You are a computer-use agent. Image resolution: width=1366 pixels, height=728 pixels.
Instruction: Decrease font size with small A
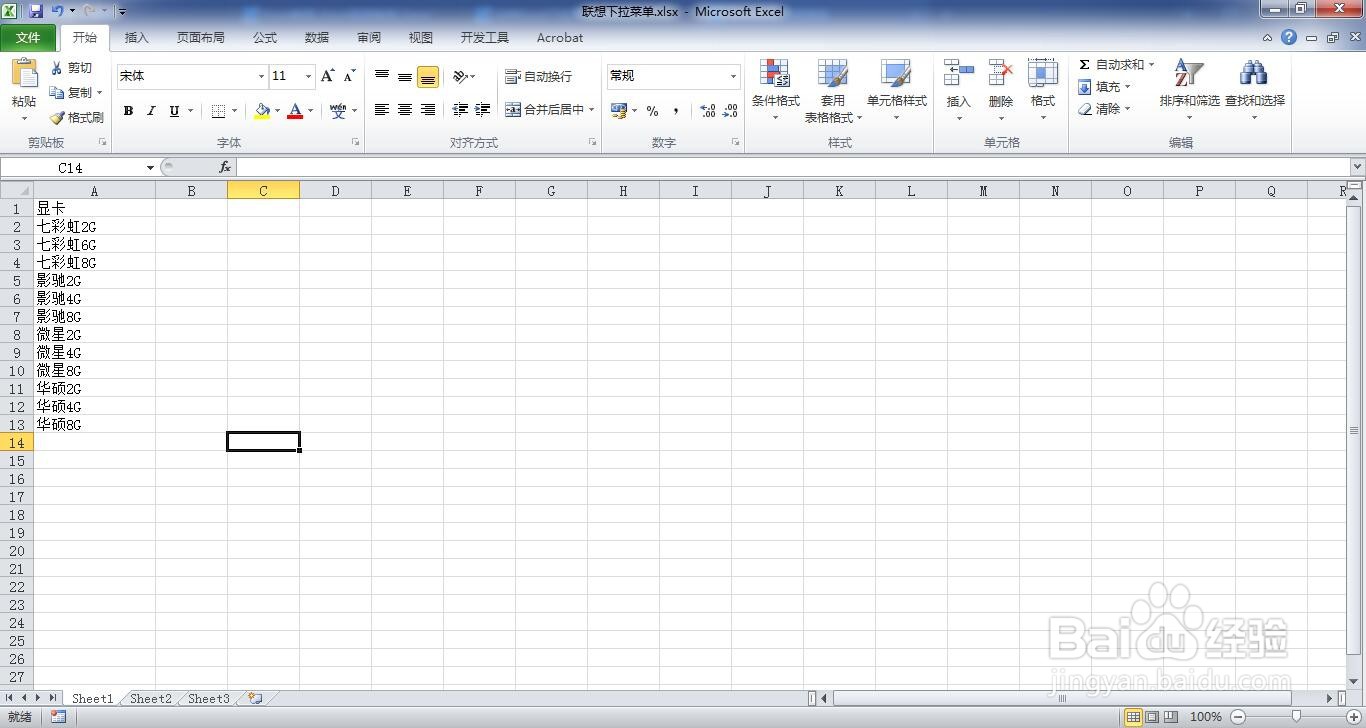point(349,76)
